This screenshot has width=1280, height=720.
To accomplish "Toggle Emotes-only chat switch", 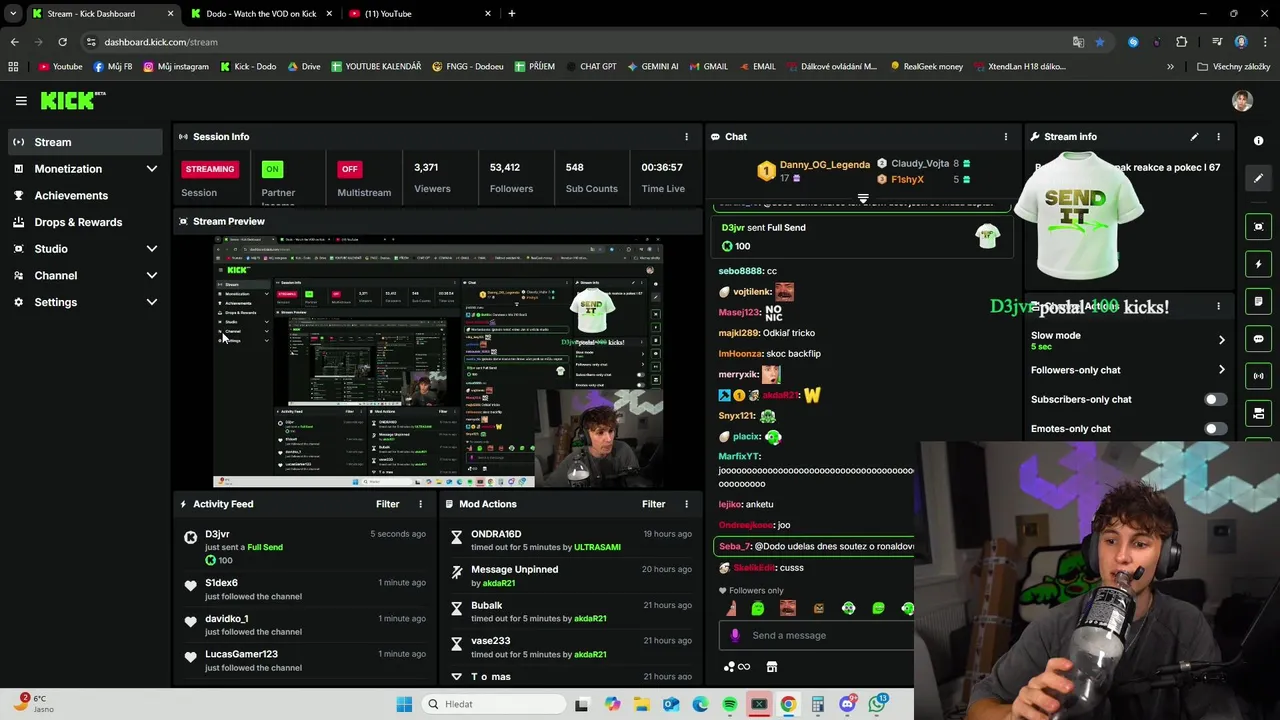I will pyautogui.click(x=1215, y=429).
